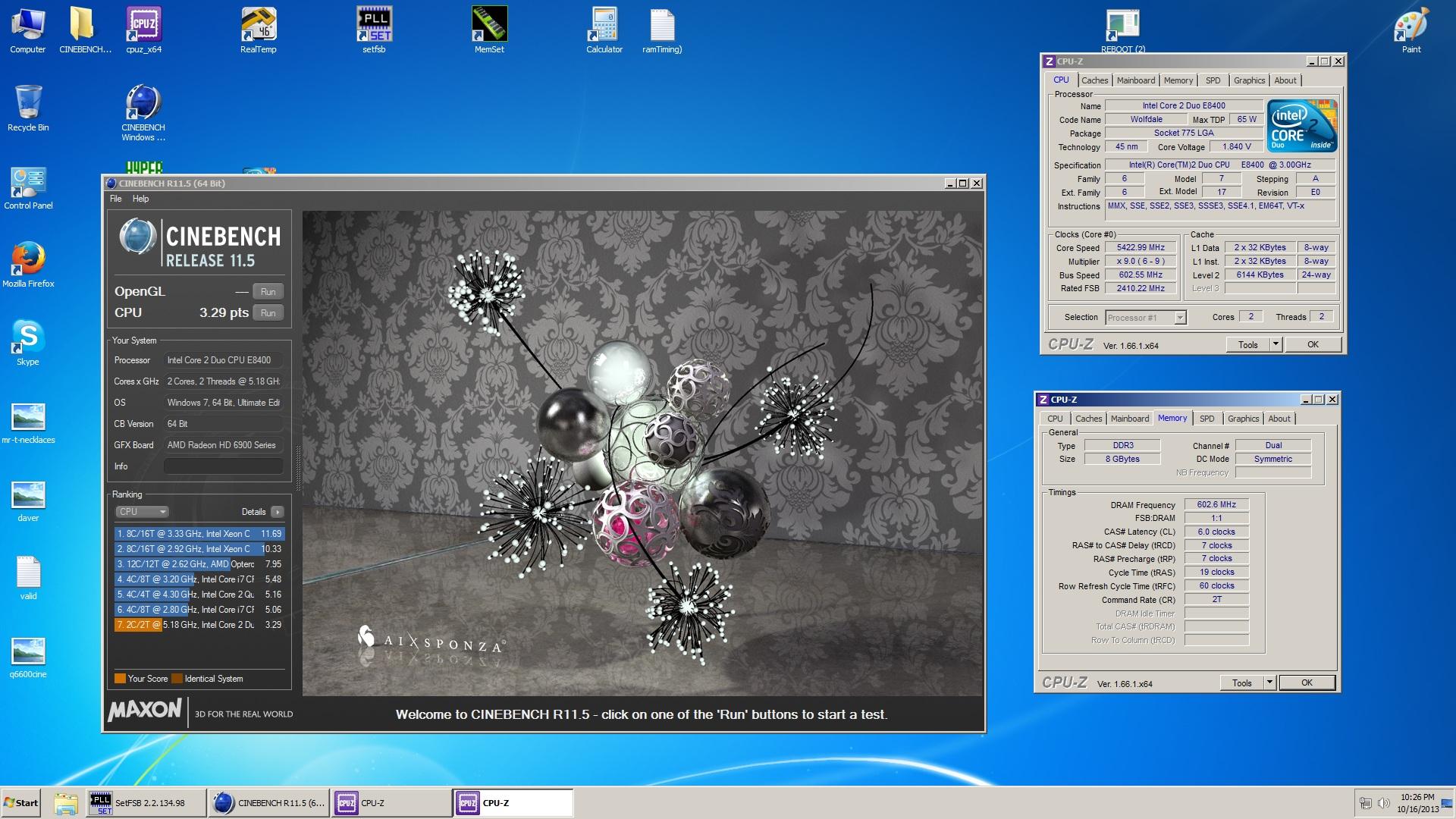Click the Info input field in CINEBENCH
The height and width of the screenshot is (819, 1456).
tap(224, 466)
